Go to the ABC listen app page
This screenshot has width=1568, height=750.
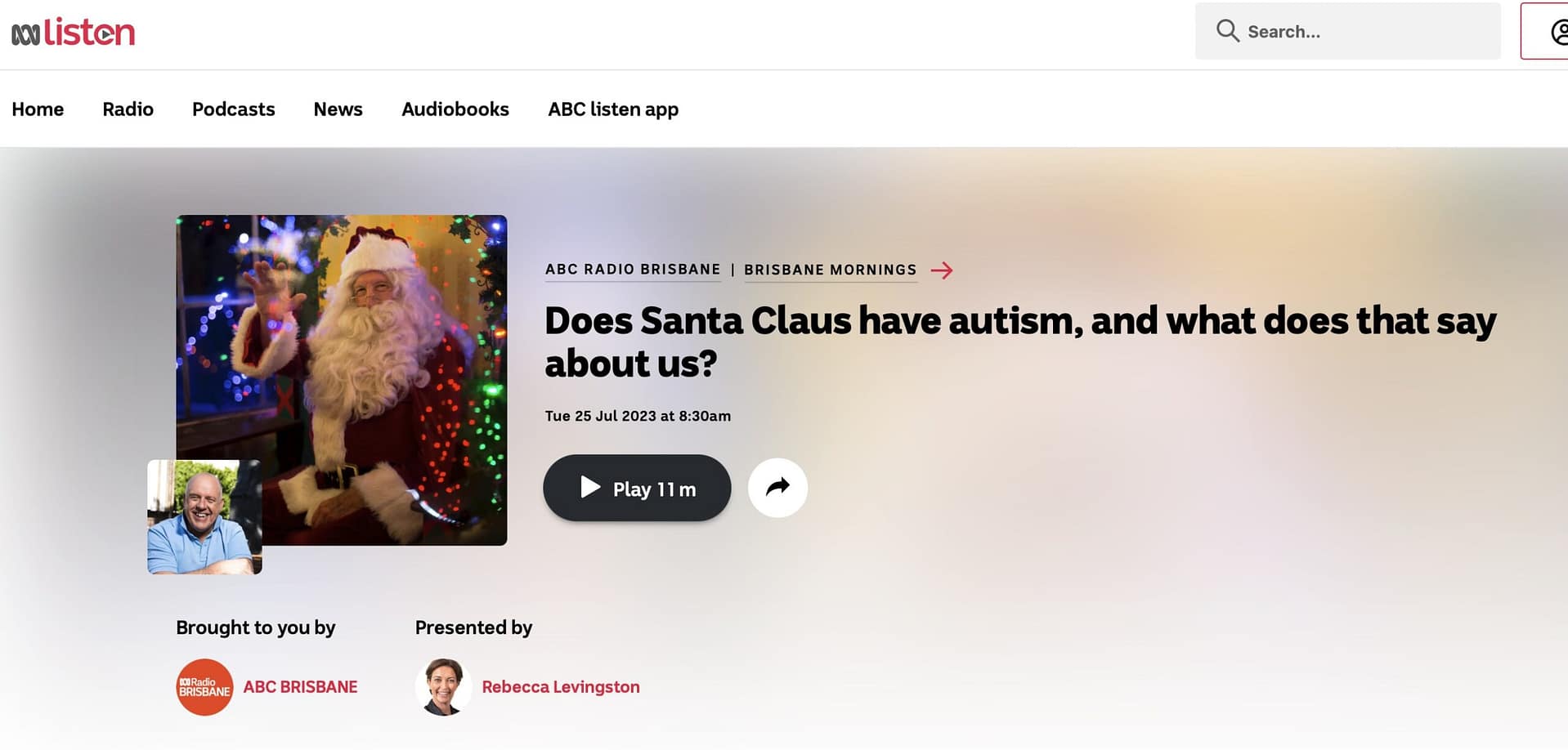pos(613,109)
